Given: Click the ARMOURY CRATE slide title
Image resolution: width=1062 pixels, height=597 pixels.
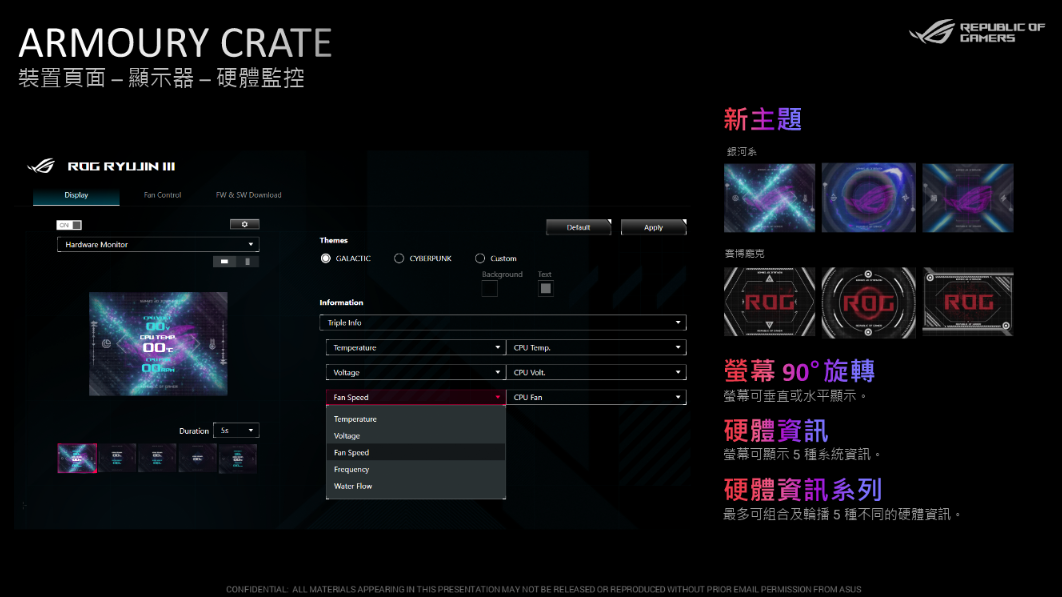Looking at the screenshot, I should pos(175,43).
